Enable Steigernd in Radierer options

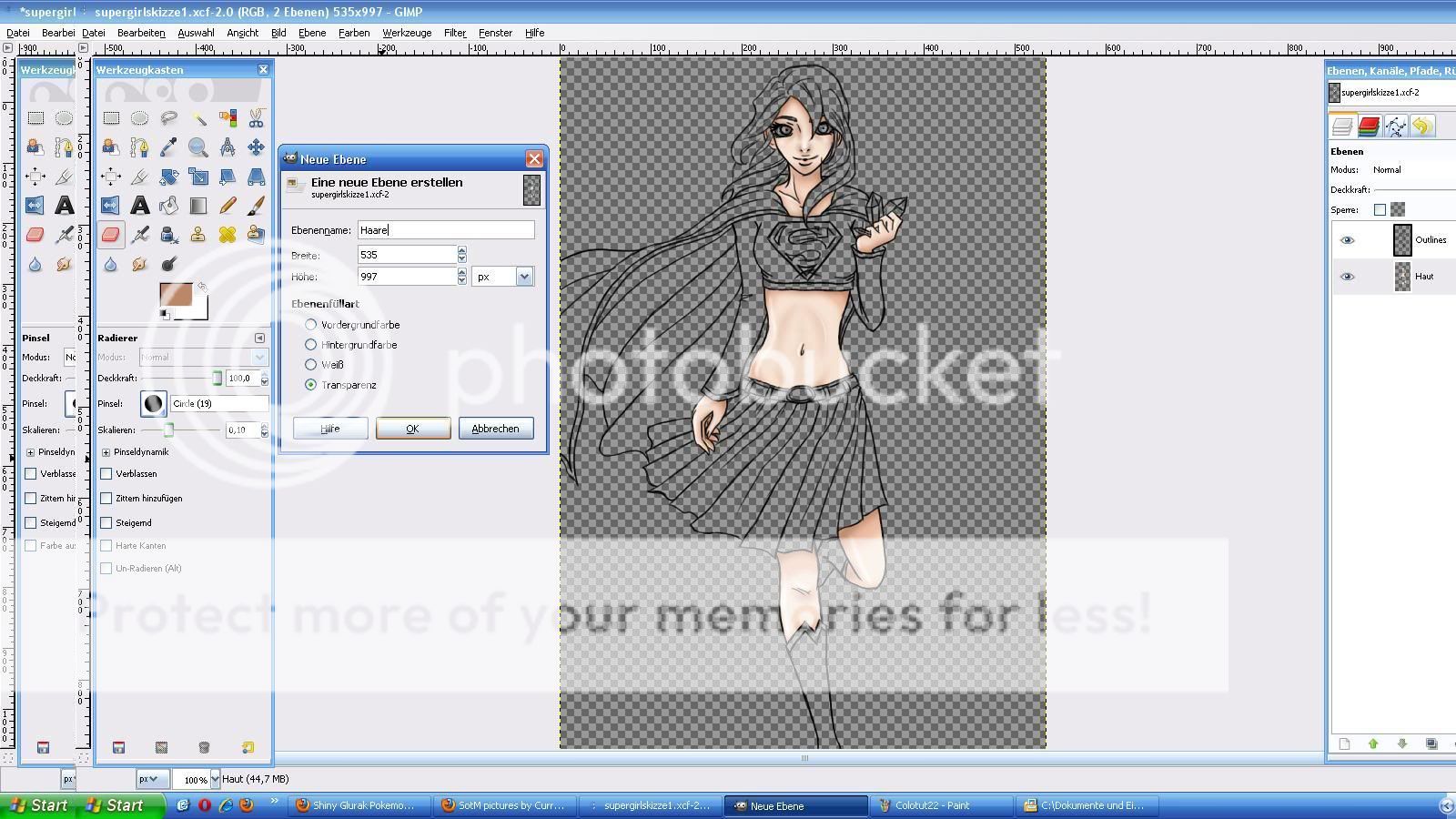click(x=106, y=522)
